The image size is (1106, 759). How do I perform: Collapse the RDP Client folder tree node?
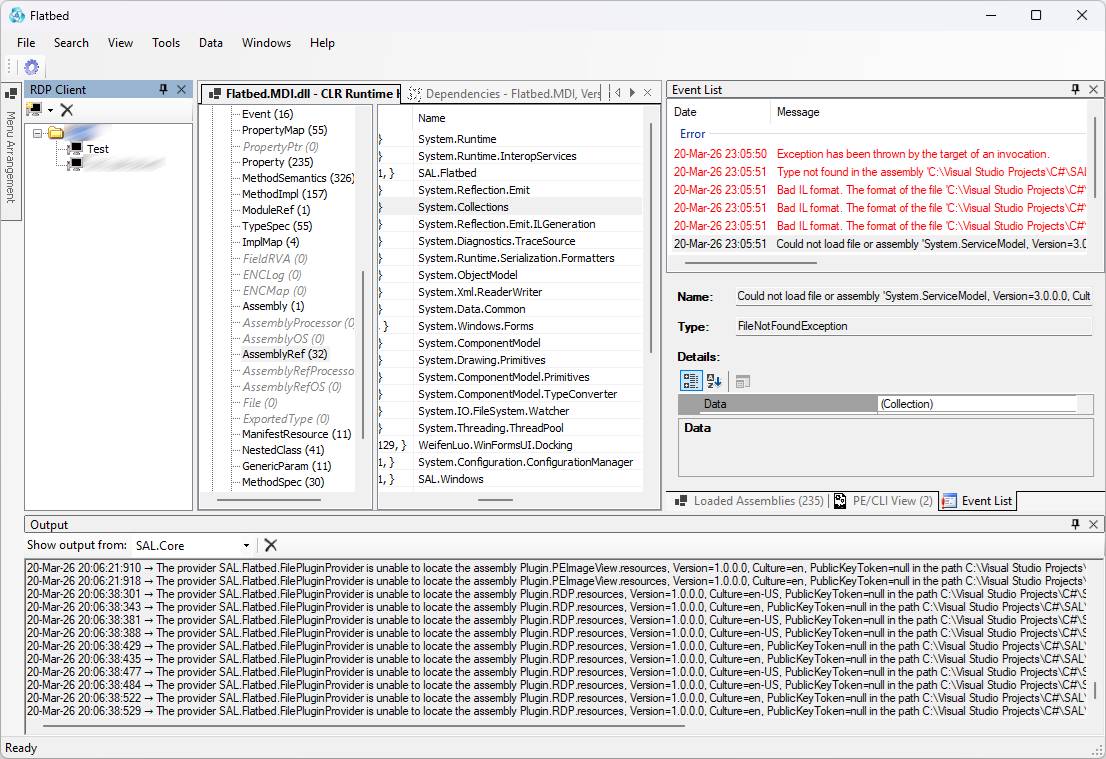pyautogui.click(x=38, y=133)
